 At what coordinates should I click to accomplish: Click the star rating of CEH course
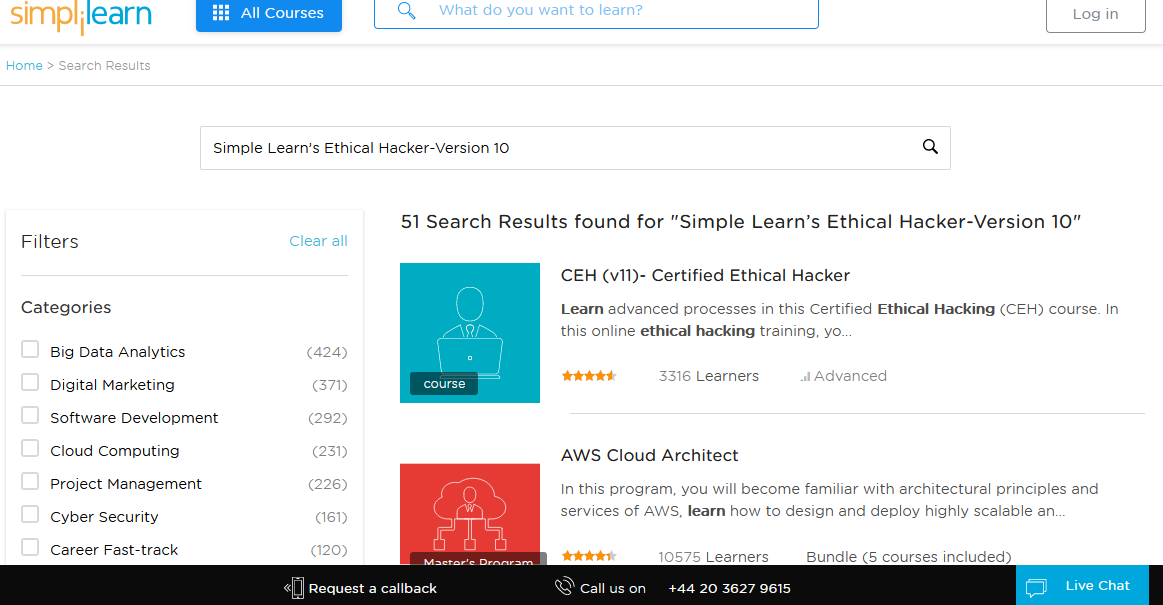(x=589, y=376)
